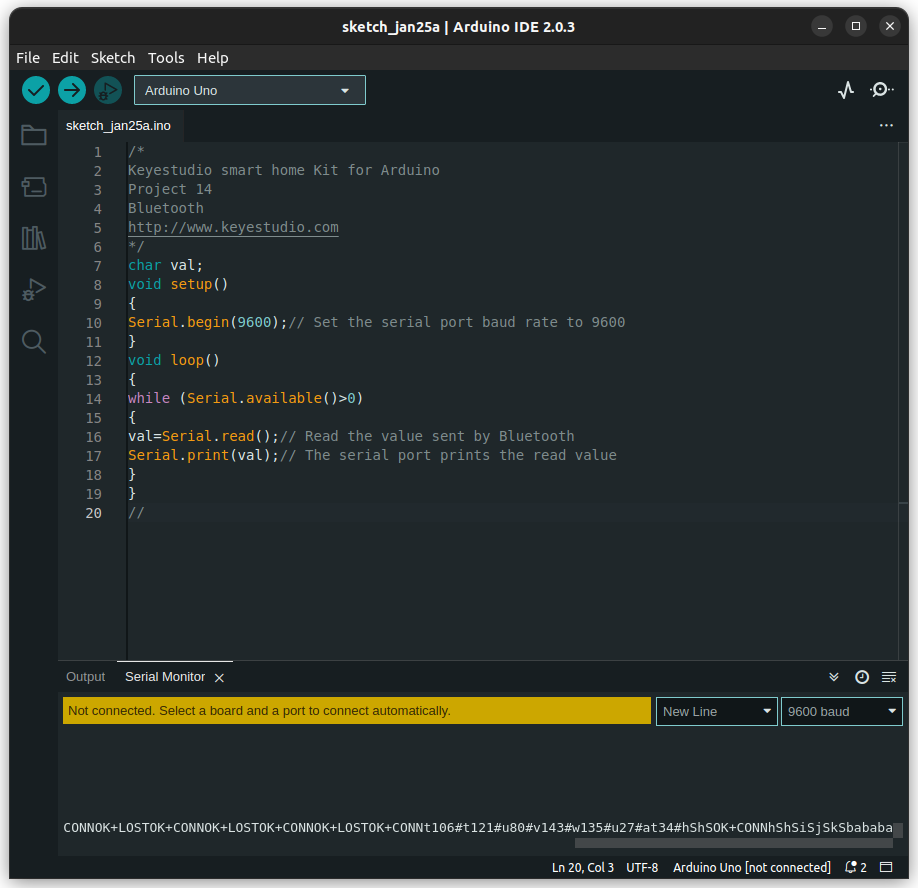Toggle autoscroll in Serial Monitor
Image resolution: width=918 pixels, height=888 pixels.
(834, 677)
